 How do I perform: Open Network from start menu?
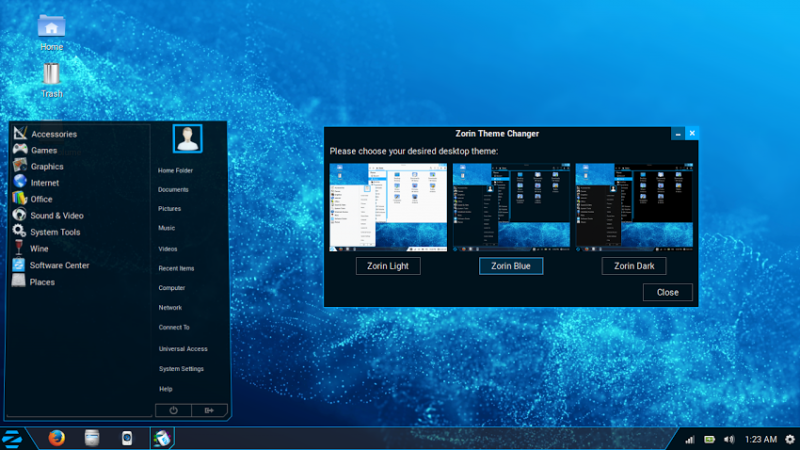[170, 308]
